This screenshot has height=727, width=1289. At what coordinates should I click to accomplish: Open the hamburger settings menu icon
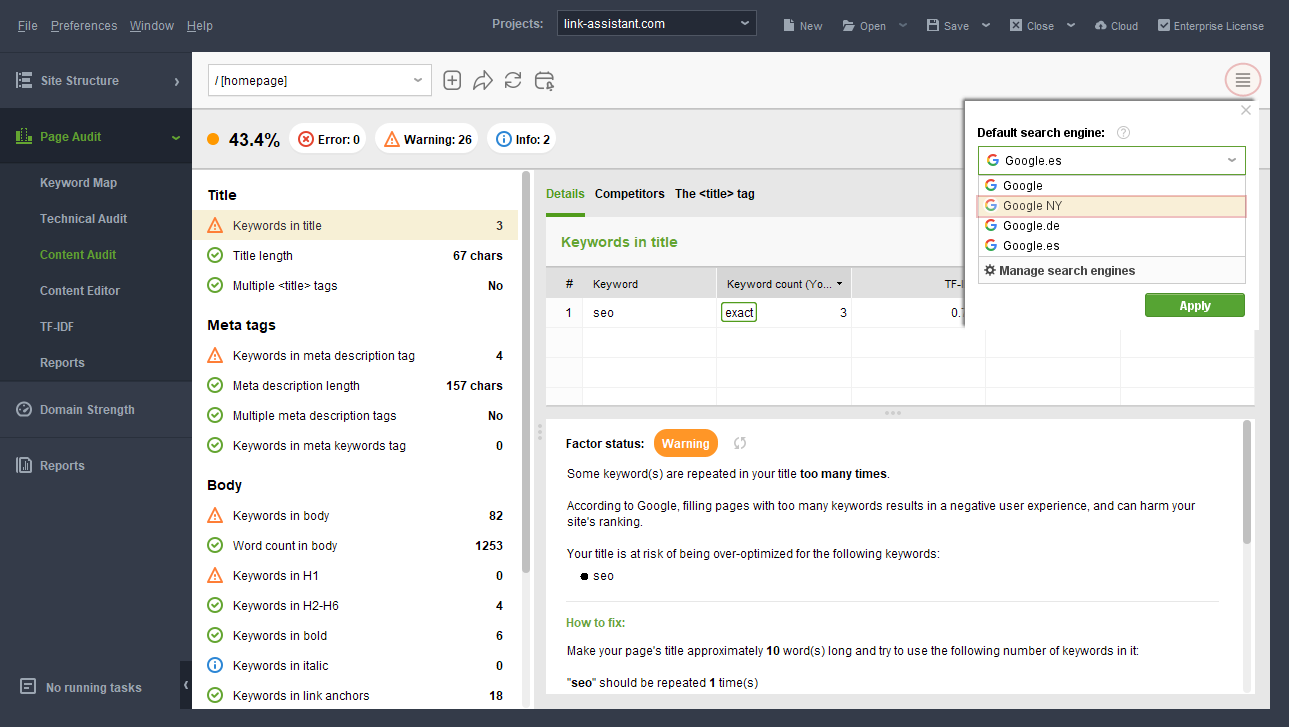click(1243, 80)
